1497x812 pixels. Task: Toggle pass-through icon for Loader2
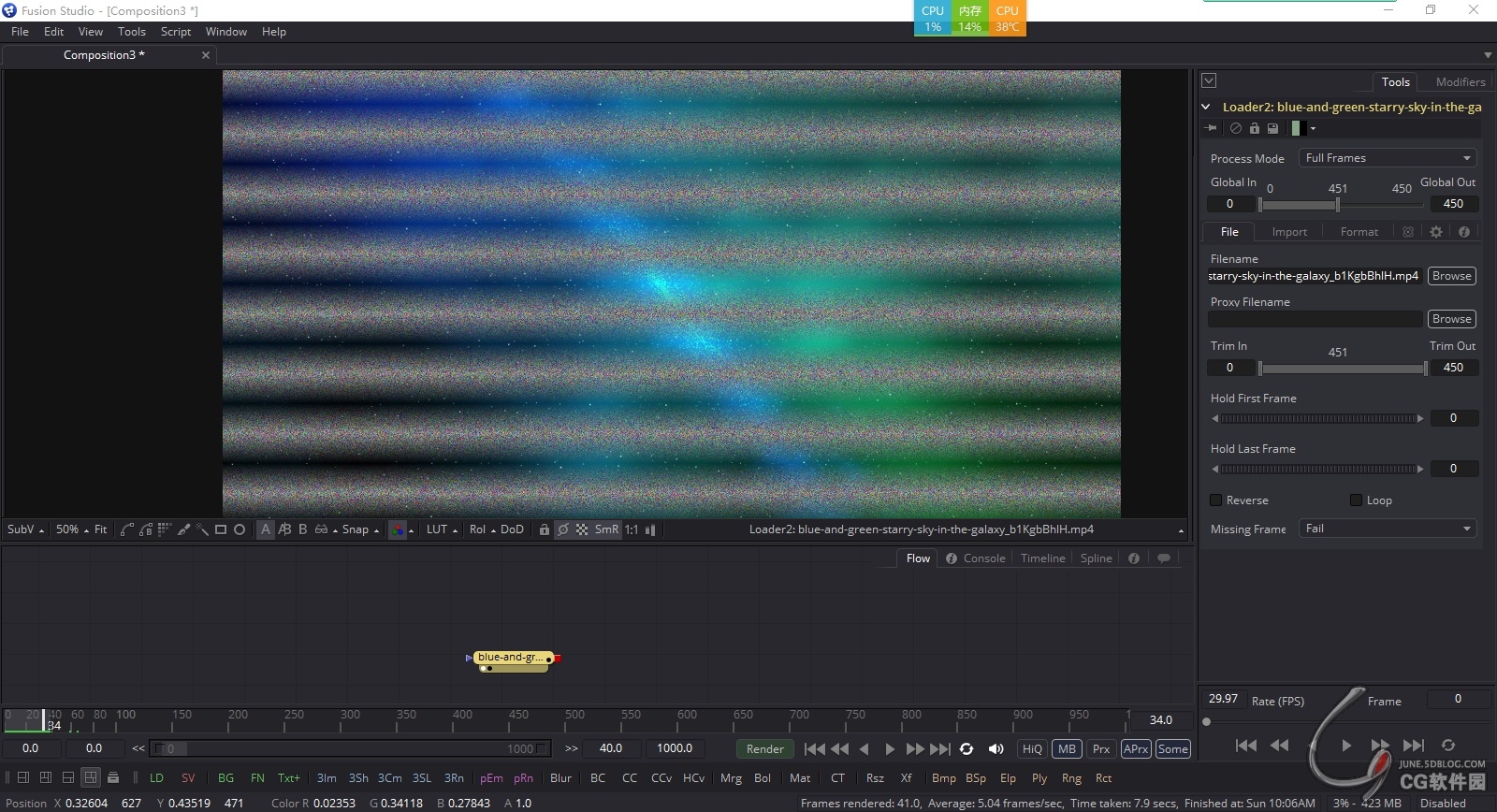[1236, 128]
